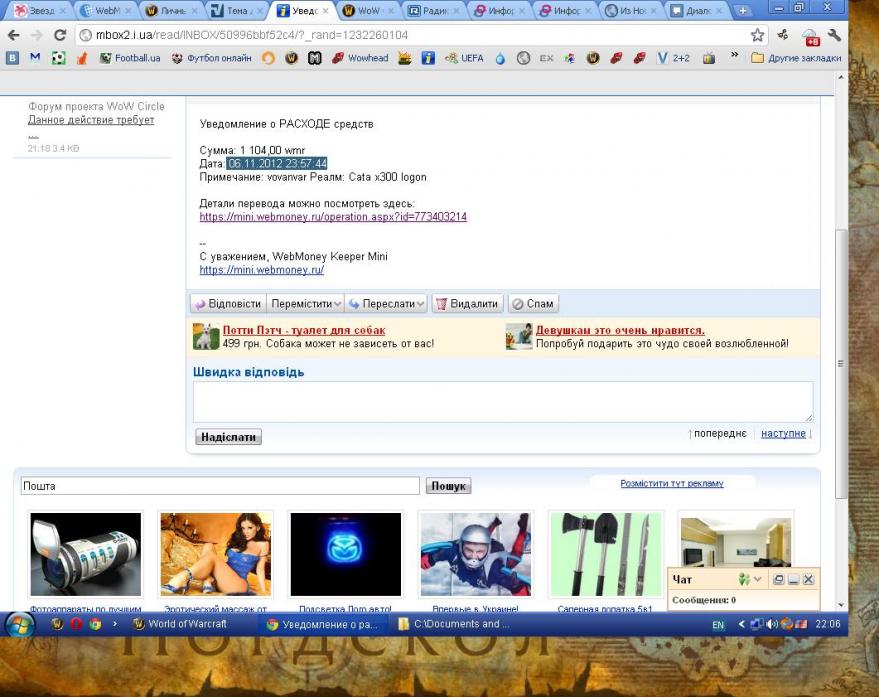Click the Відповісти reply button
The width and height of the screenshot is (879, 697).
click(x=228, y=304)
